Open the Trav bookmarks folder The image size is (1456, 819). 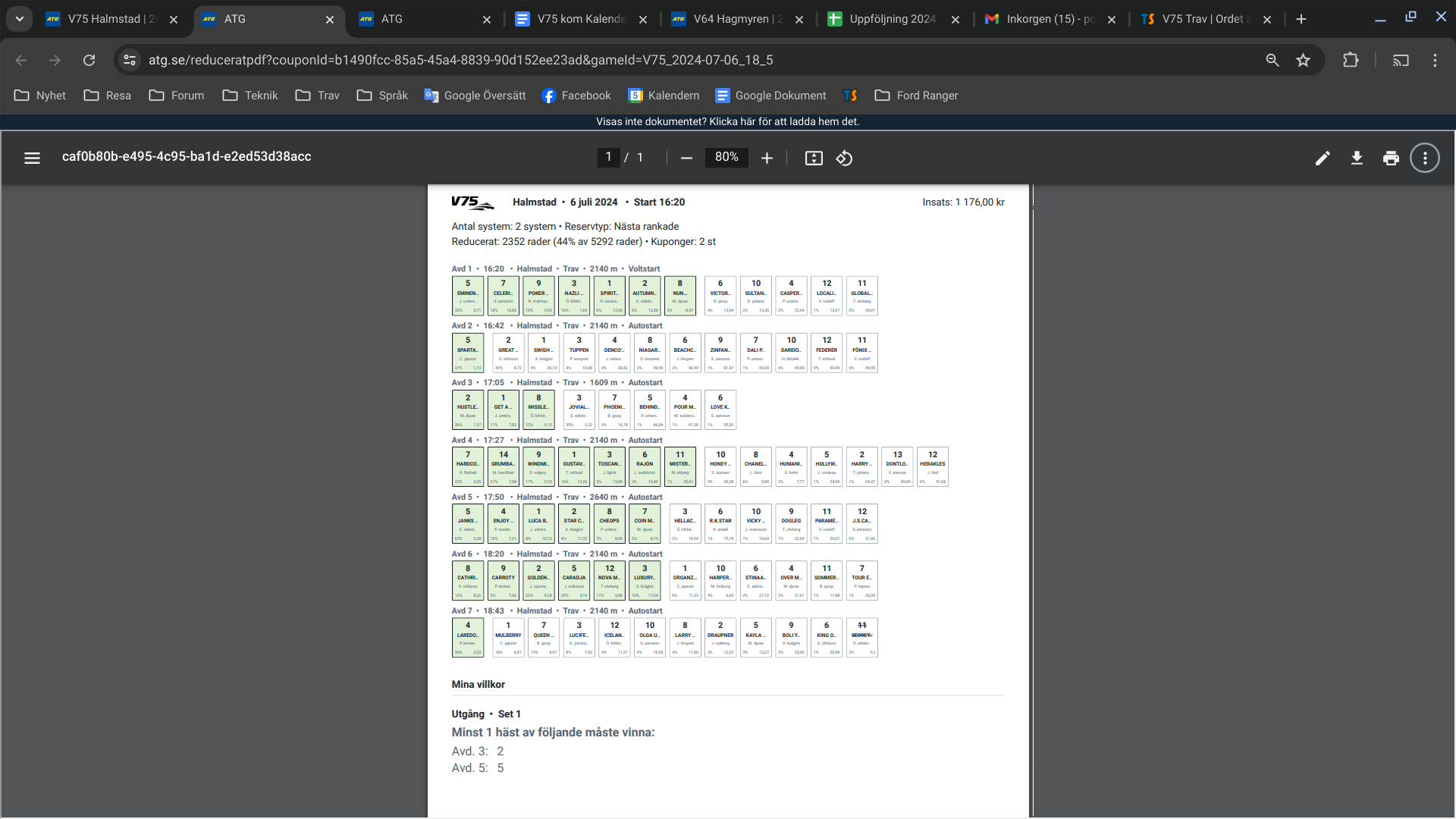(318, 96)
